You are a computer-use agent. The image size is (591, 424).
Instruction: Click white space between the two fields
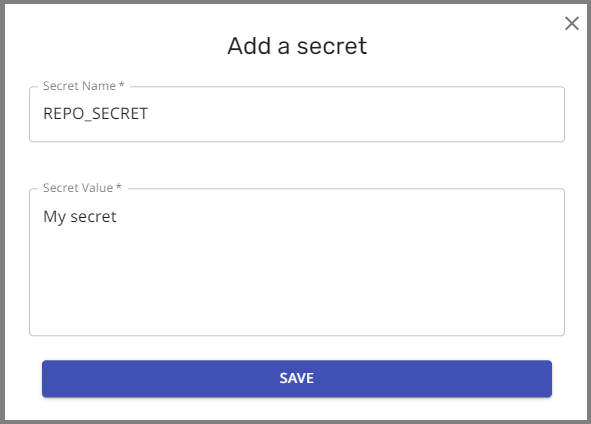pyautogui.click(x=297, y=162)
